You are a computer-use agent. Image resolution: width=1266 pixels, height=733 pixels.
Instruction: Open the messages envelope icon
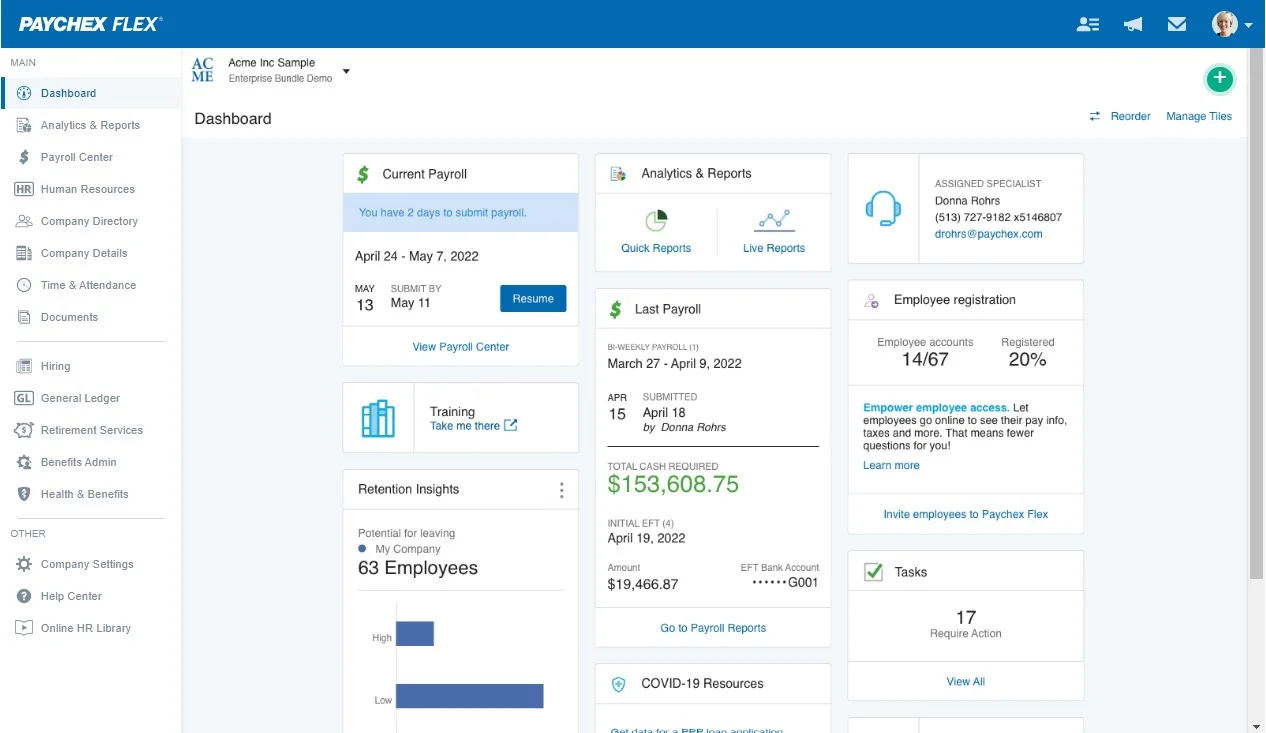pos(1177,23)
